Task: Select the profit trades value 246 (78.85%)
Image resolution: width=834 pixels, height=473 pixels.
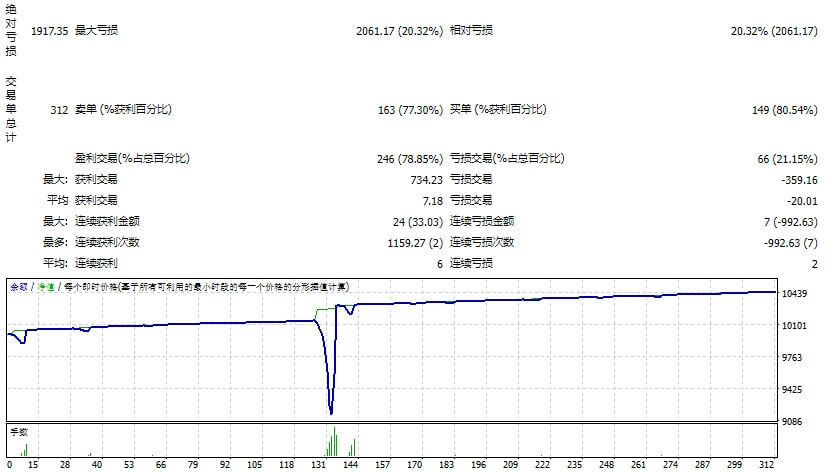Action: tap(410, 159)
